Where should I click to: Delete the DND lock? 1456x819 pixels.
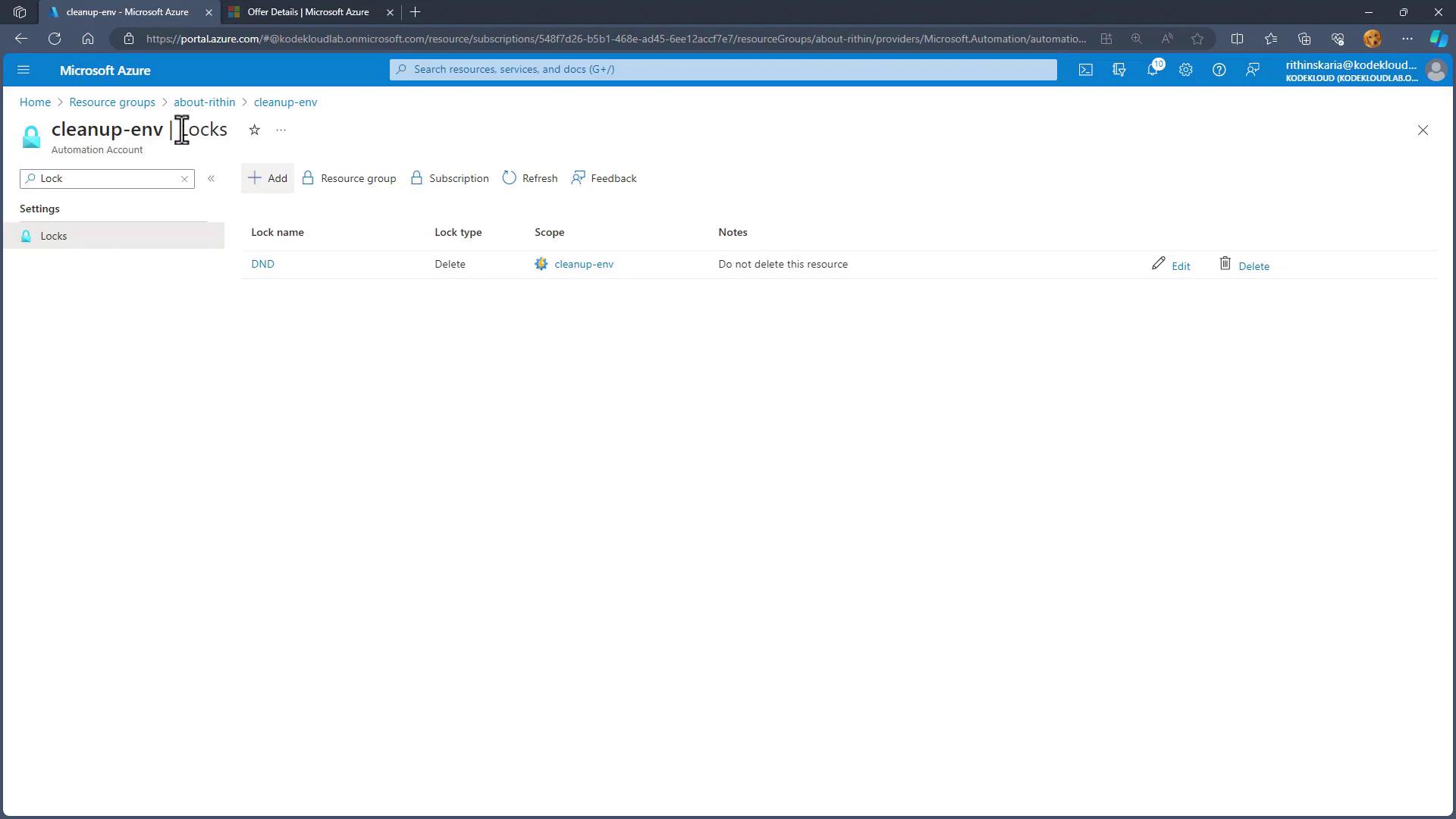point(1244,265)
